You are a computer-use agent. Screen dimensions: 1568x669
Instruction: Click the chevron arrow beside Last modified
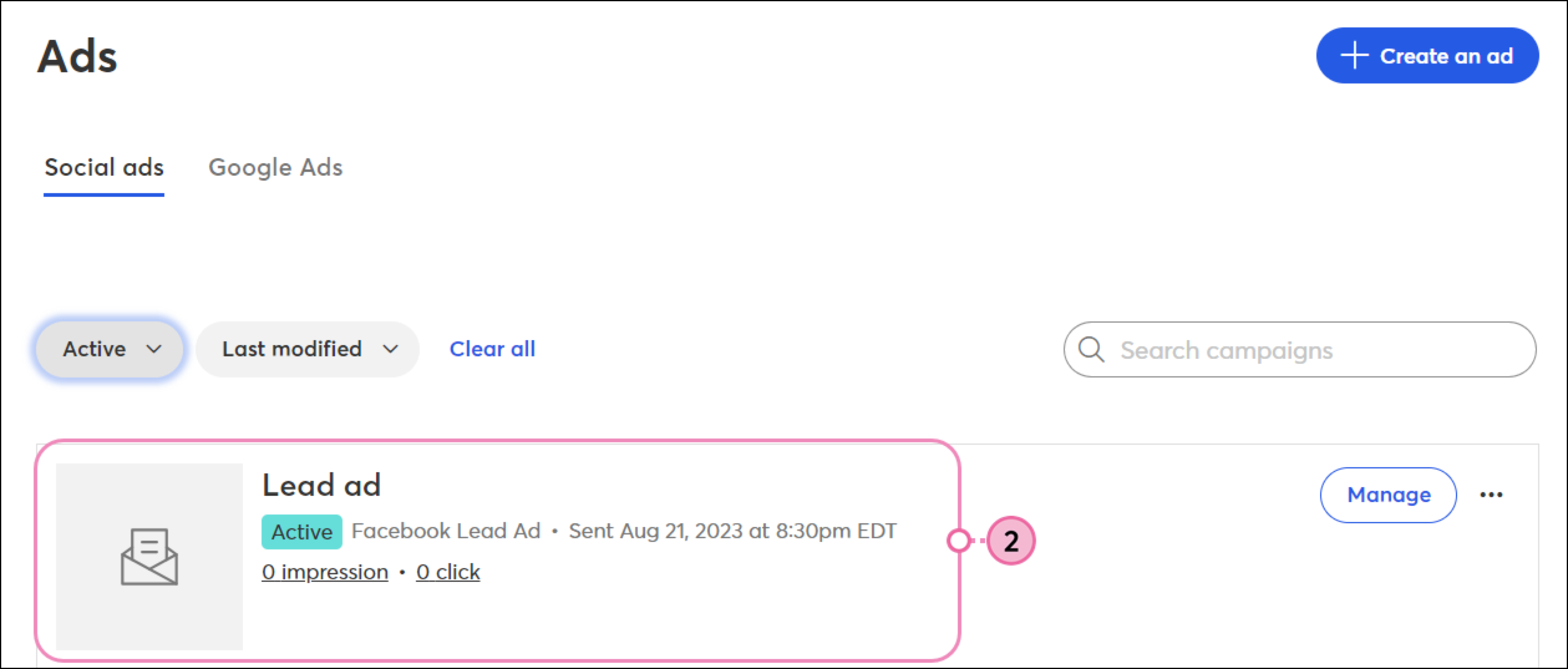390,349
